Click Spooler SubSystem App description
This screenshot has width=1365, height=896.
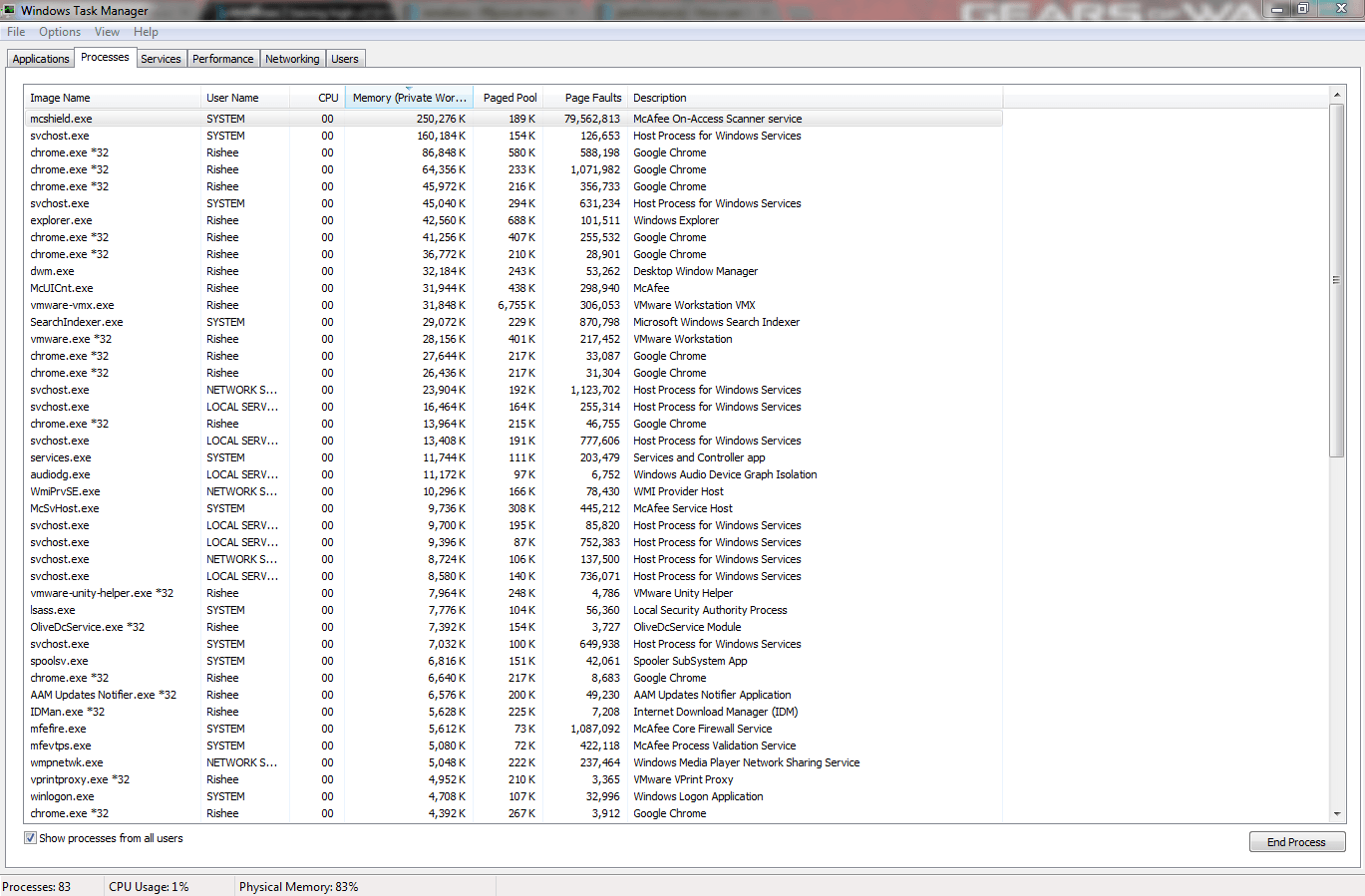coord(690,661)
